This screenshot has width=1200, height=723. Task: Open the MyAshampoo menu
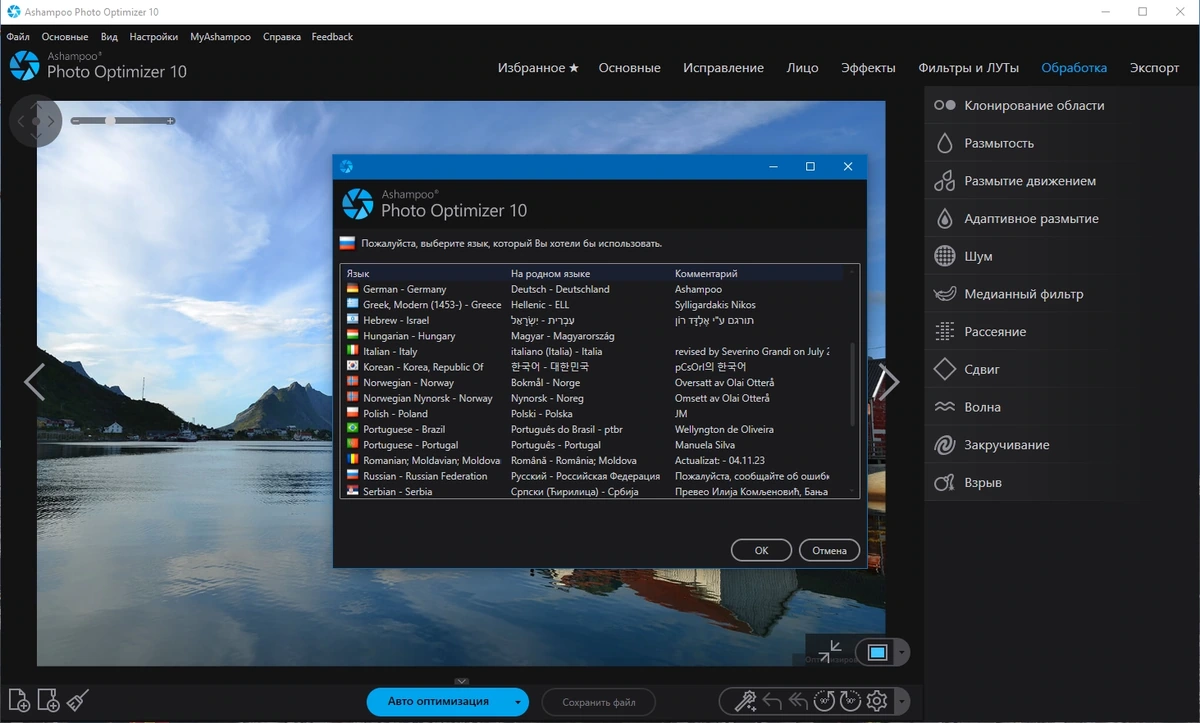click(x=220, y=37)
